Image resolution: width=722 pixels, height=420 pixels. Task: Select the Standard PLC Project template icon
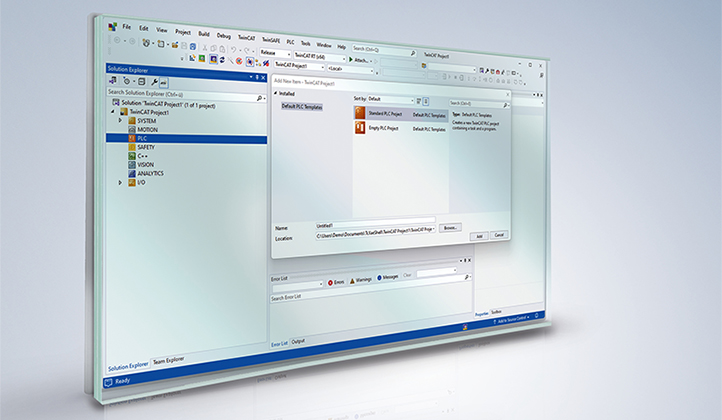click(x=360, y=114)
